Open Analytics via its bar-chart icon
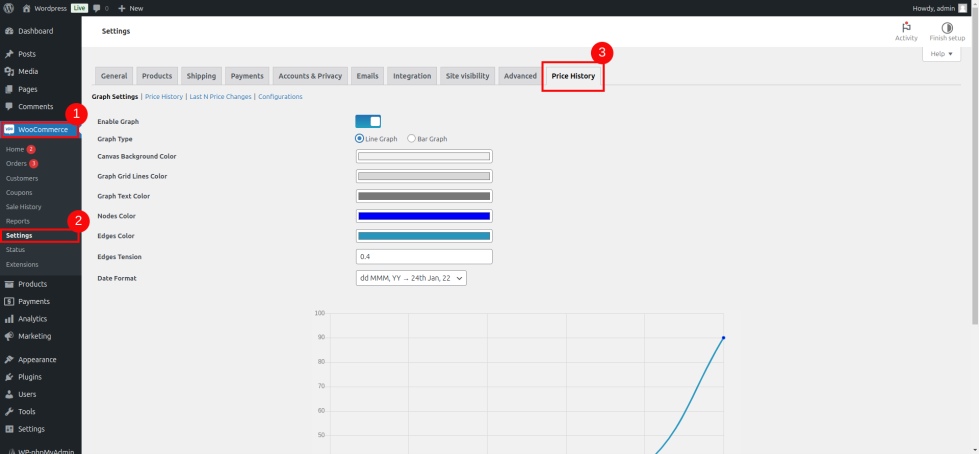 tap(9, 319)
